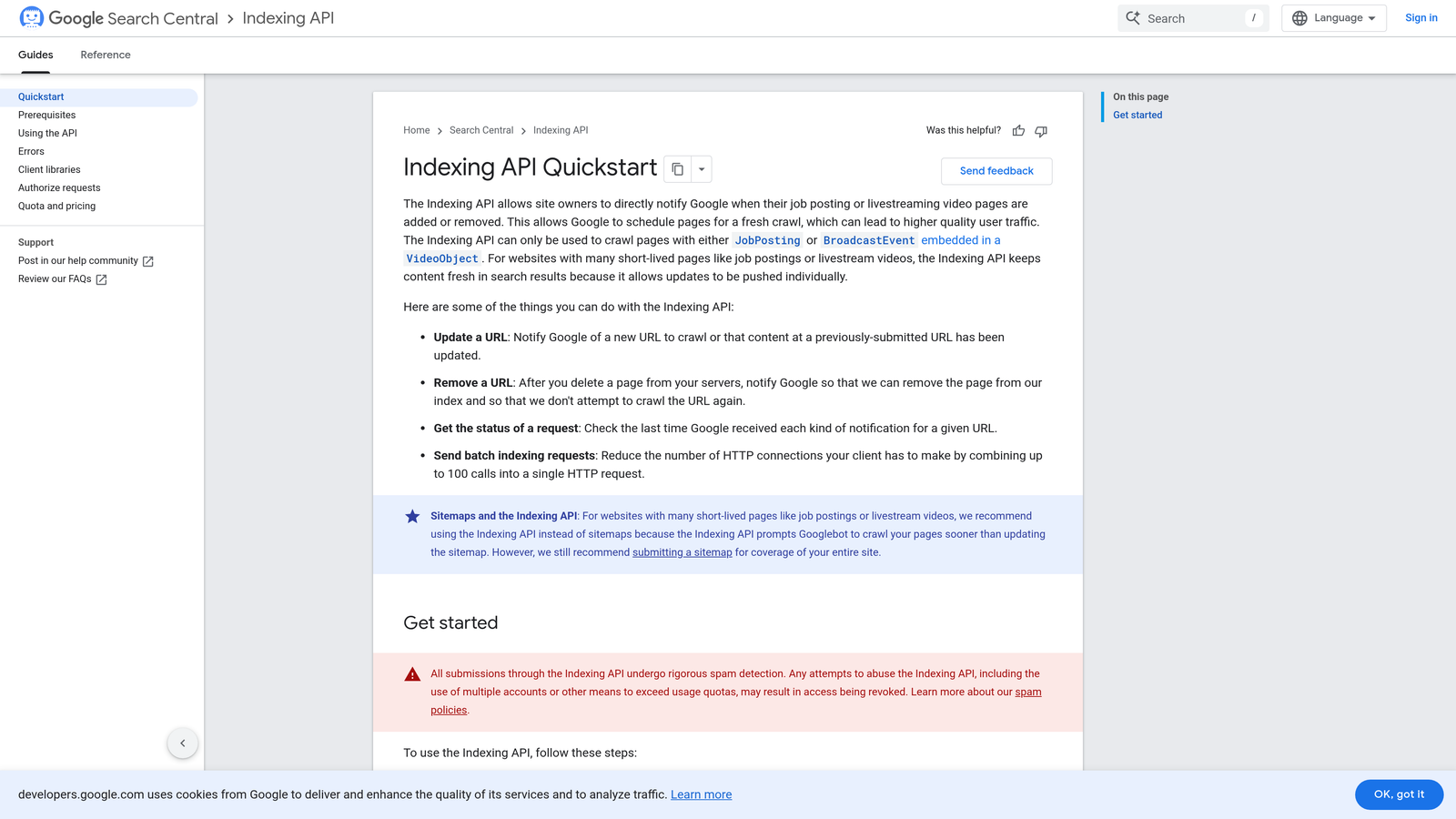Image resolution: width=1456 pixels, height=819 pixels.
Task: Select Authorize requests in the navigation
Action: tap(59, 187)
